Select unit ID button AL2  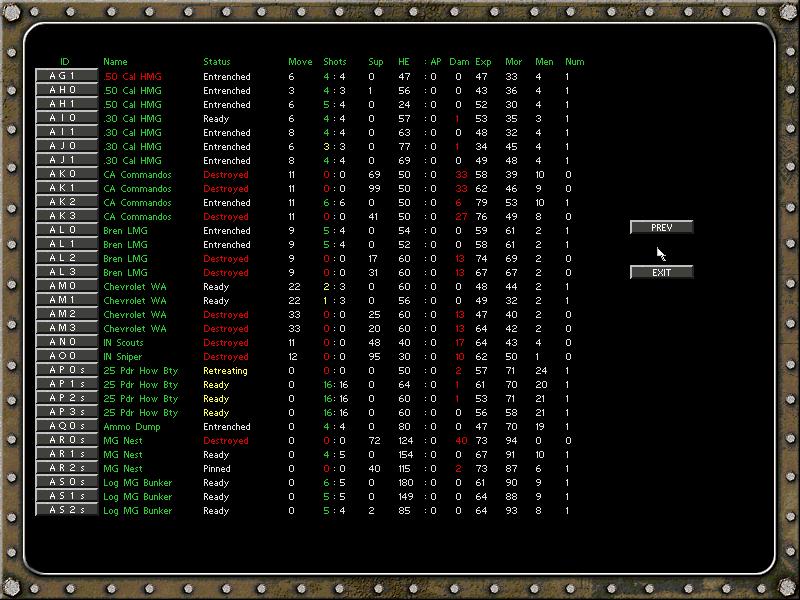click(x=67, y=258)
